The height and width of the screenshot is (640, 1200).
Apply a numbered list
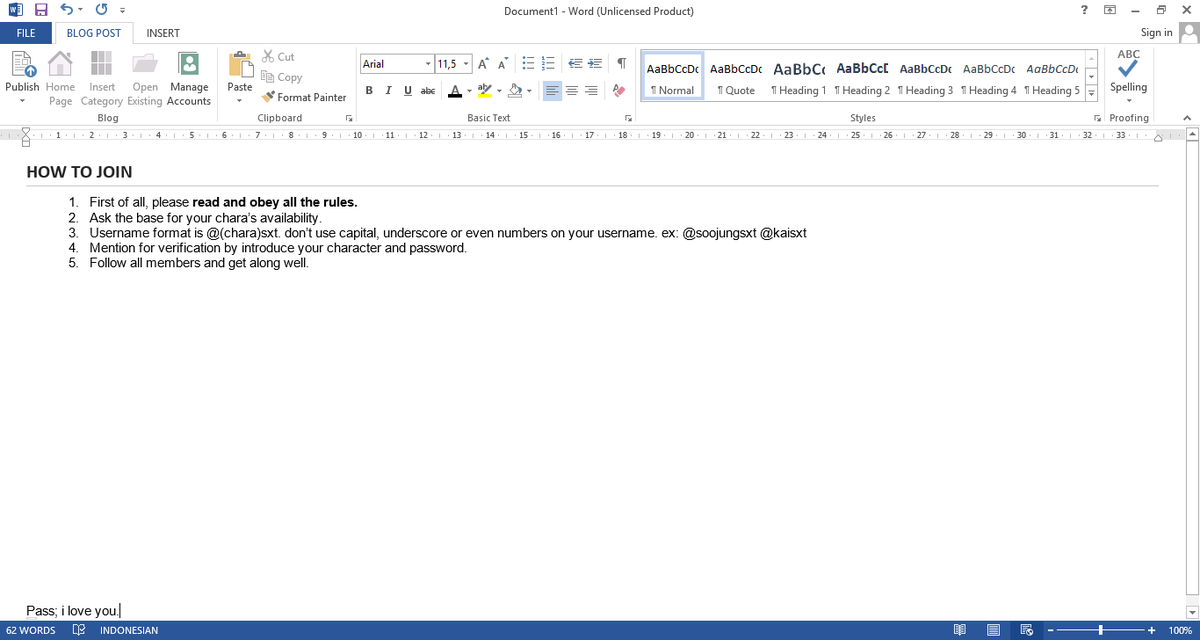click(x=548, y=64)
